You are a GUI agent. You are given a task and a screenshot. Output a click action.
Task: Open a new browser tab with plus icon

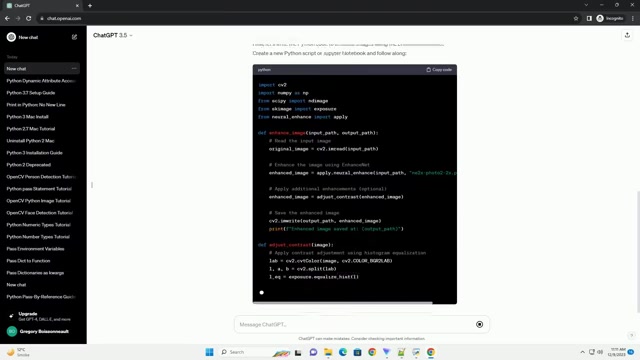(x=90, y=6)
